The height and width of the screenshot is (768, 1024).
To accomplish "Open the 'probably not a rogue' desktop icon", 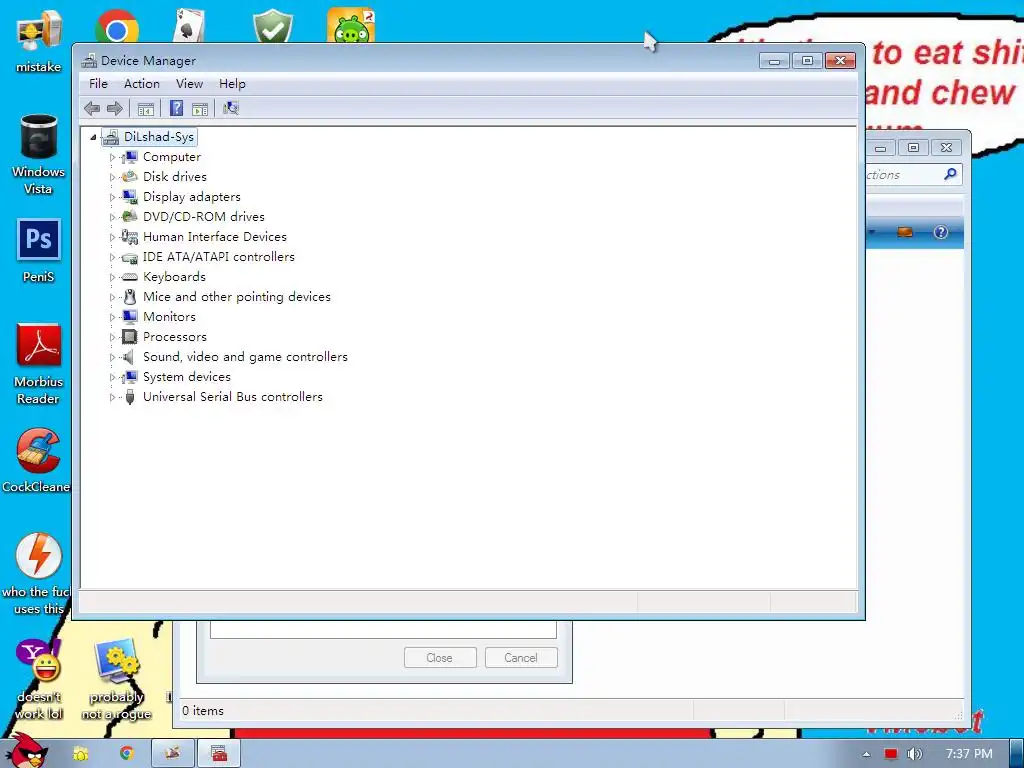I will coord(117,661).
